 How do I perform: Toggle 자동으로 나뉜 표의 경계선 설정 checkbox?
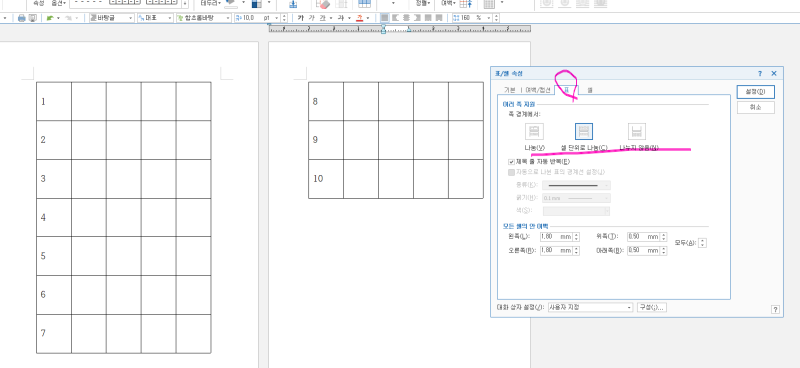point(512,172)
